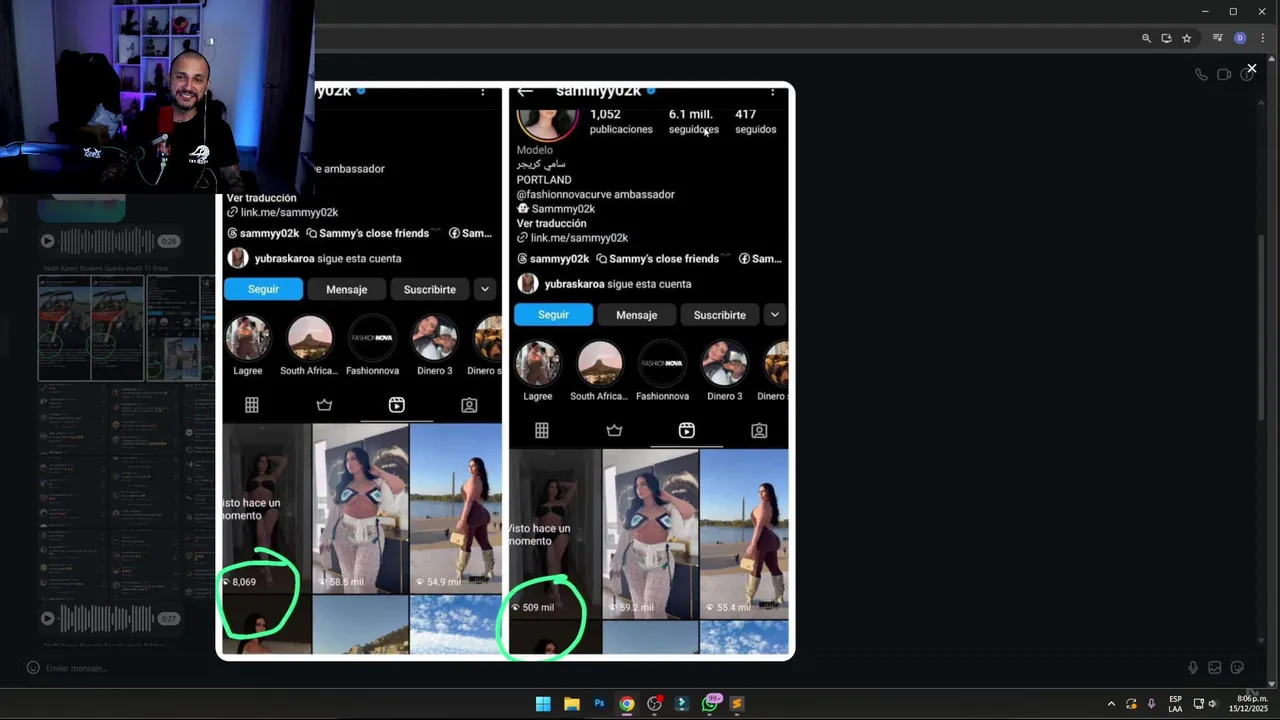Screen dimensions: 1280x720
Task: Select the reels tab in right screenshot
Action: coord(687,430)
